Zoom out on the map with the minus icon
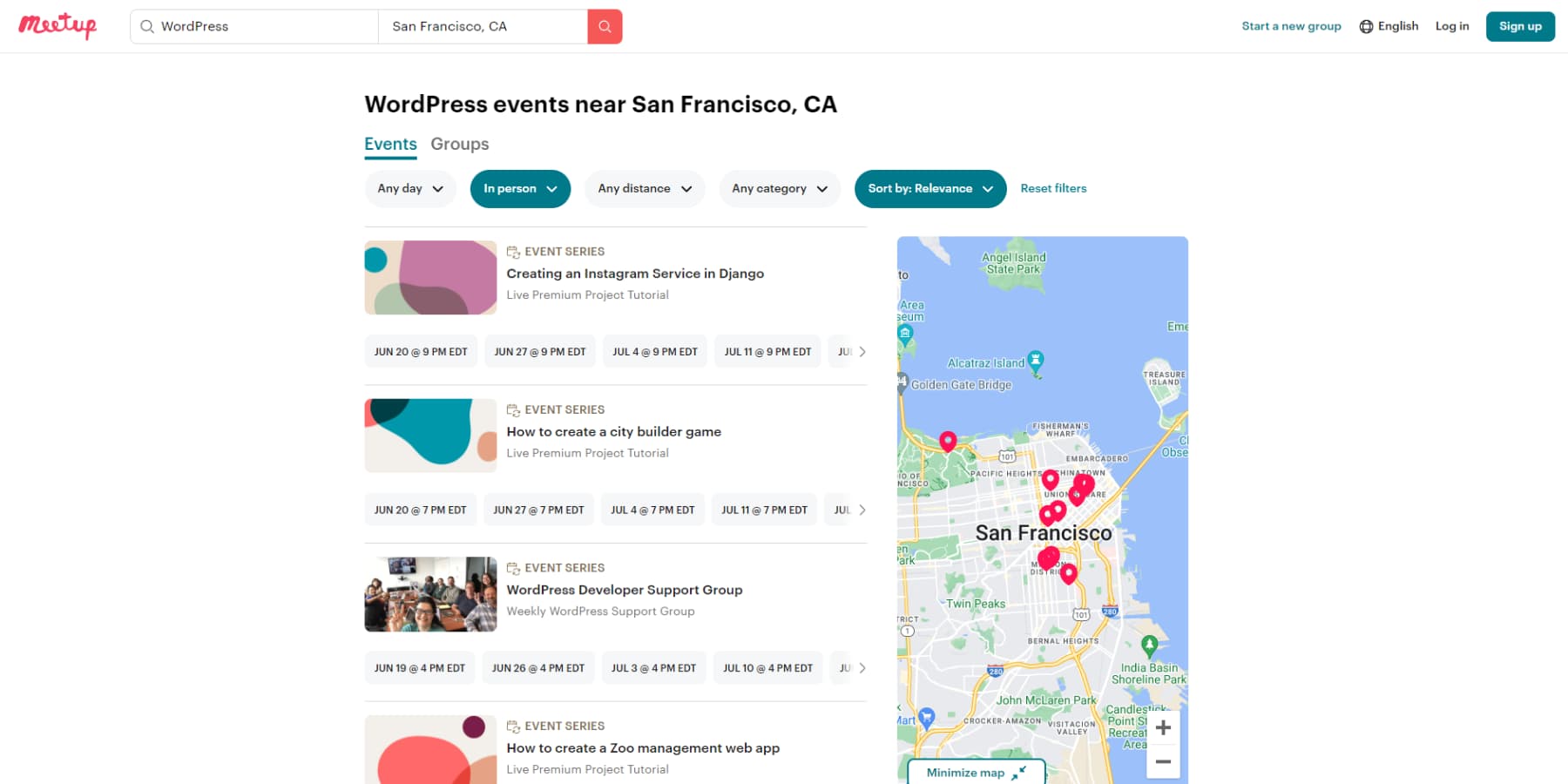 (x=1162, y=760)
